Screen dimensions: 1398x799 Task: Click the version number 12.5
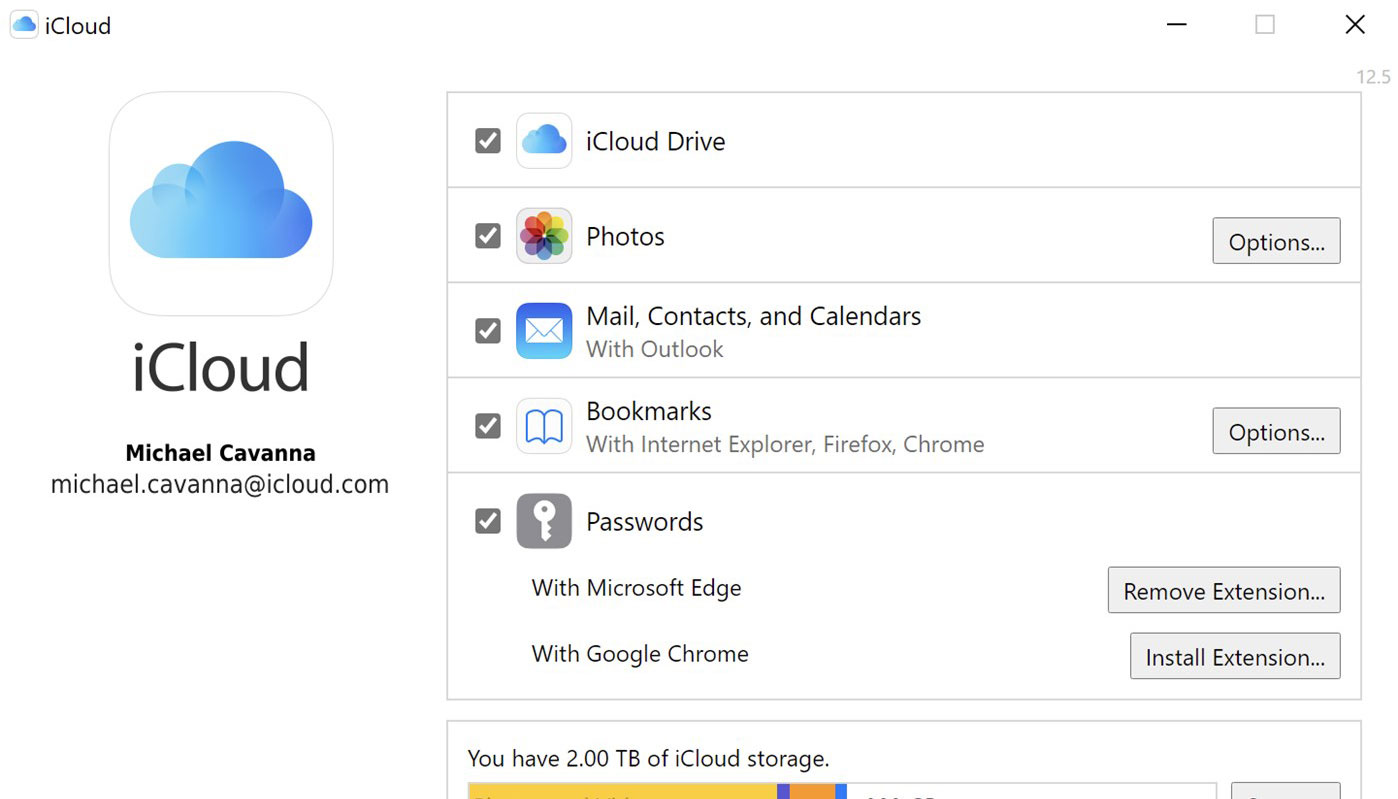click(x=1373, y=77)
